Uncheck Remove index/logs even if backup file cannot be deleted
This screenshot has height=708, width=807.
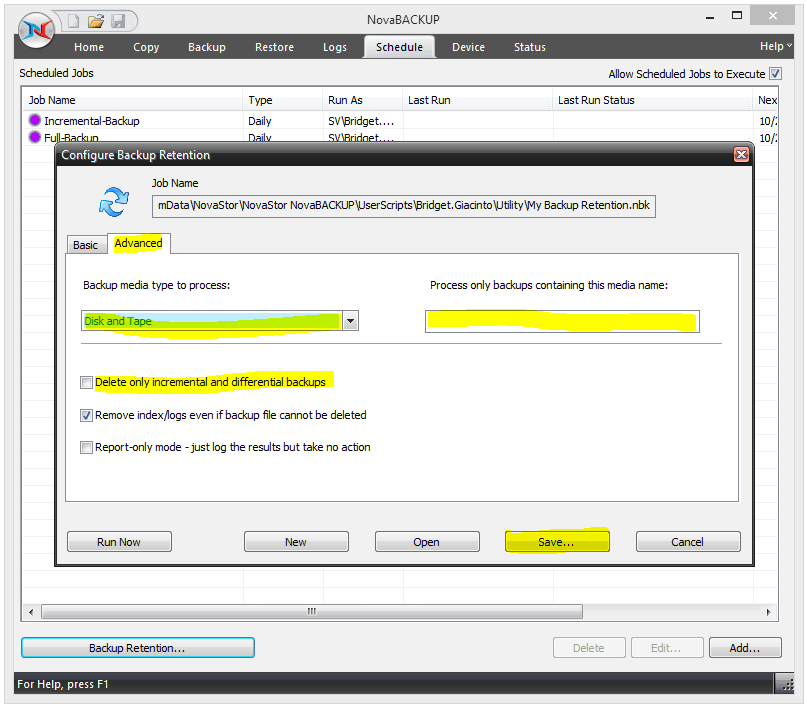tap(86, 415)
